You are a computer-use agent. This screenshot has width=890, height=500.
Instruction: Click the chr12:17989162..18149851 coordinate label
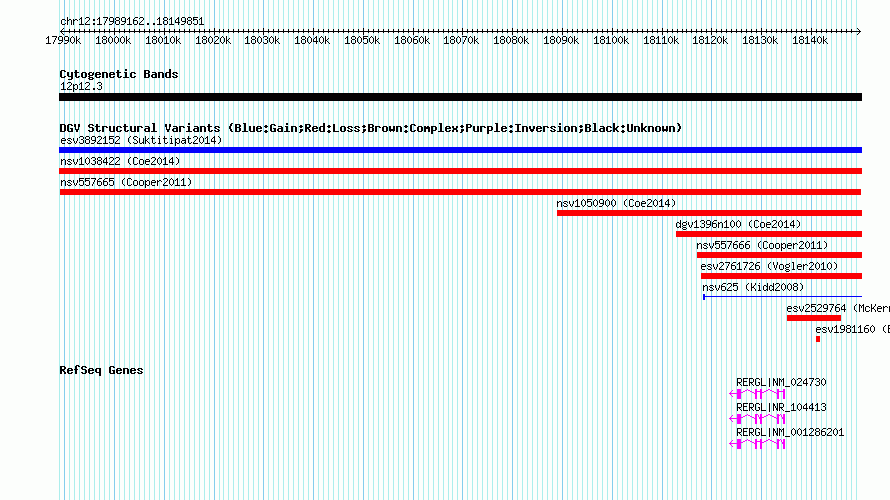click(132, 21)
